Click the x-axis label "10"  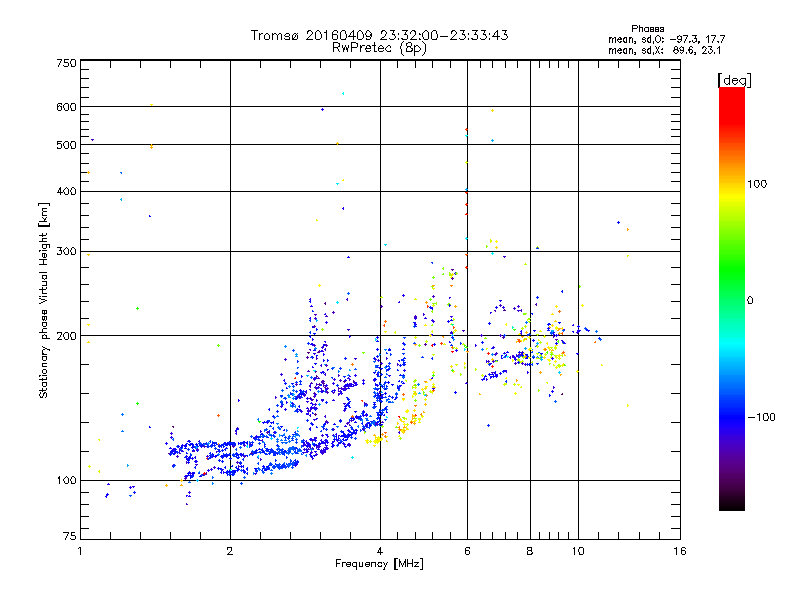pyautogui.click(x=578, y=551)
